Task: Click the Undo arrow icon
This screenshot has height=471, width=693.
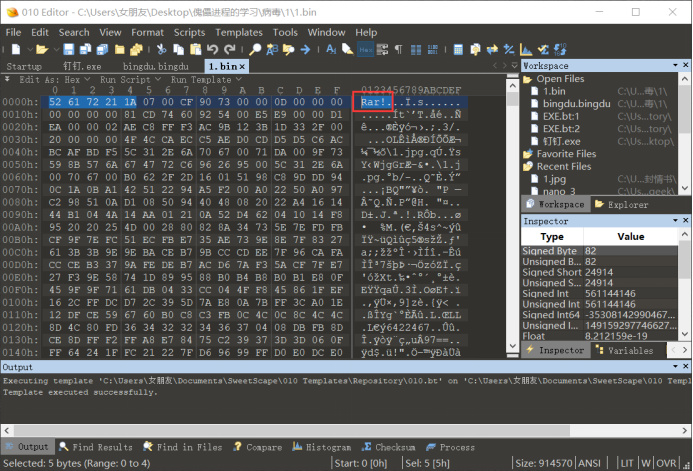Action: click(213, 49)
